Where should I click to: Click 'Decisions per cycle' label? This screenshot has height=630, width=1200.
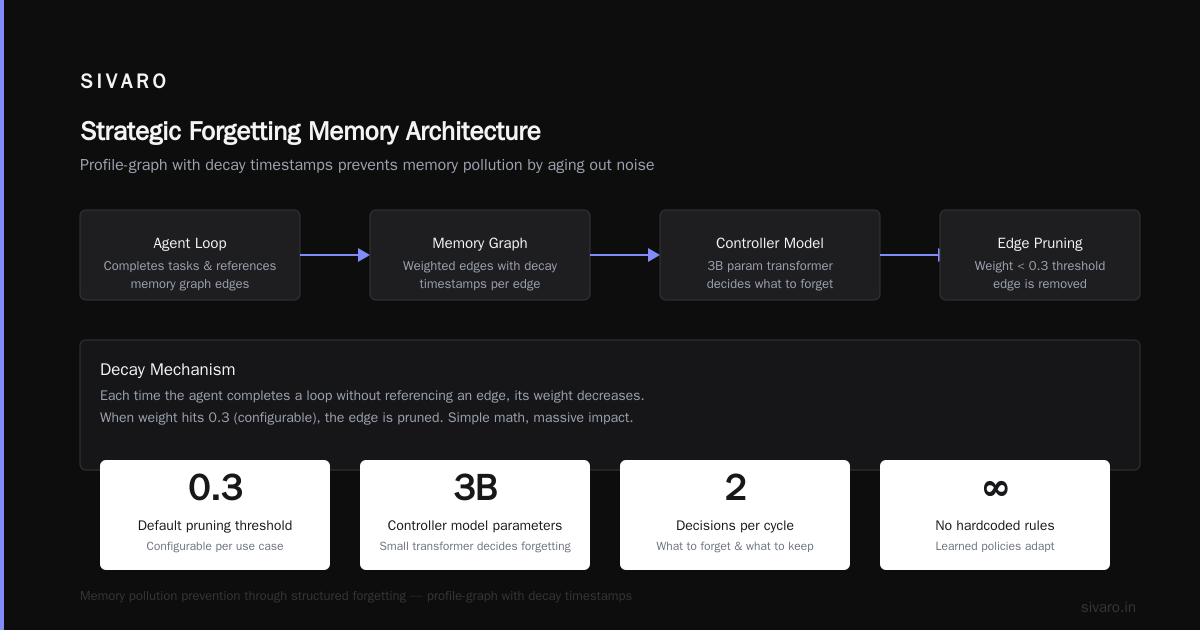click(735, 525)
